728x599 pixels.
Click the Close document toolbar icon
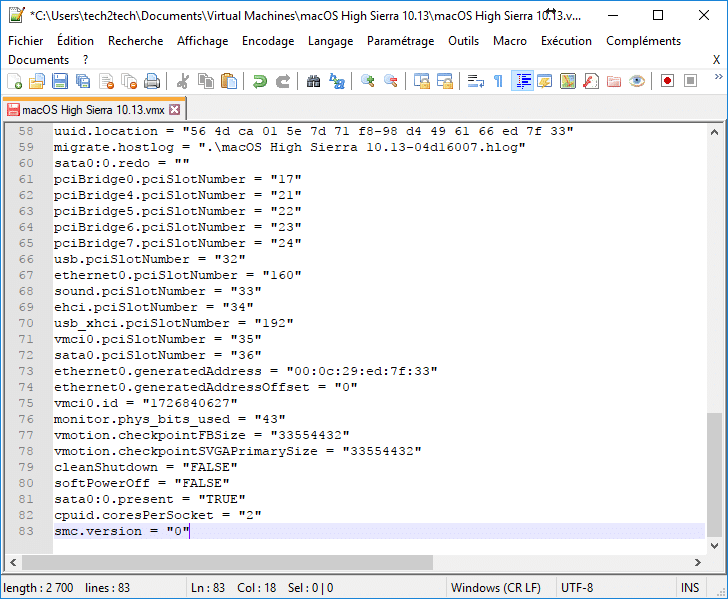107,82
